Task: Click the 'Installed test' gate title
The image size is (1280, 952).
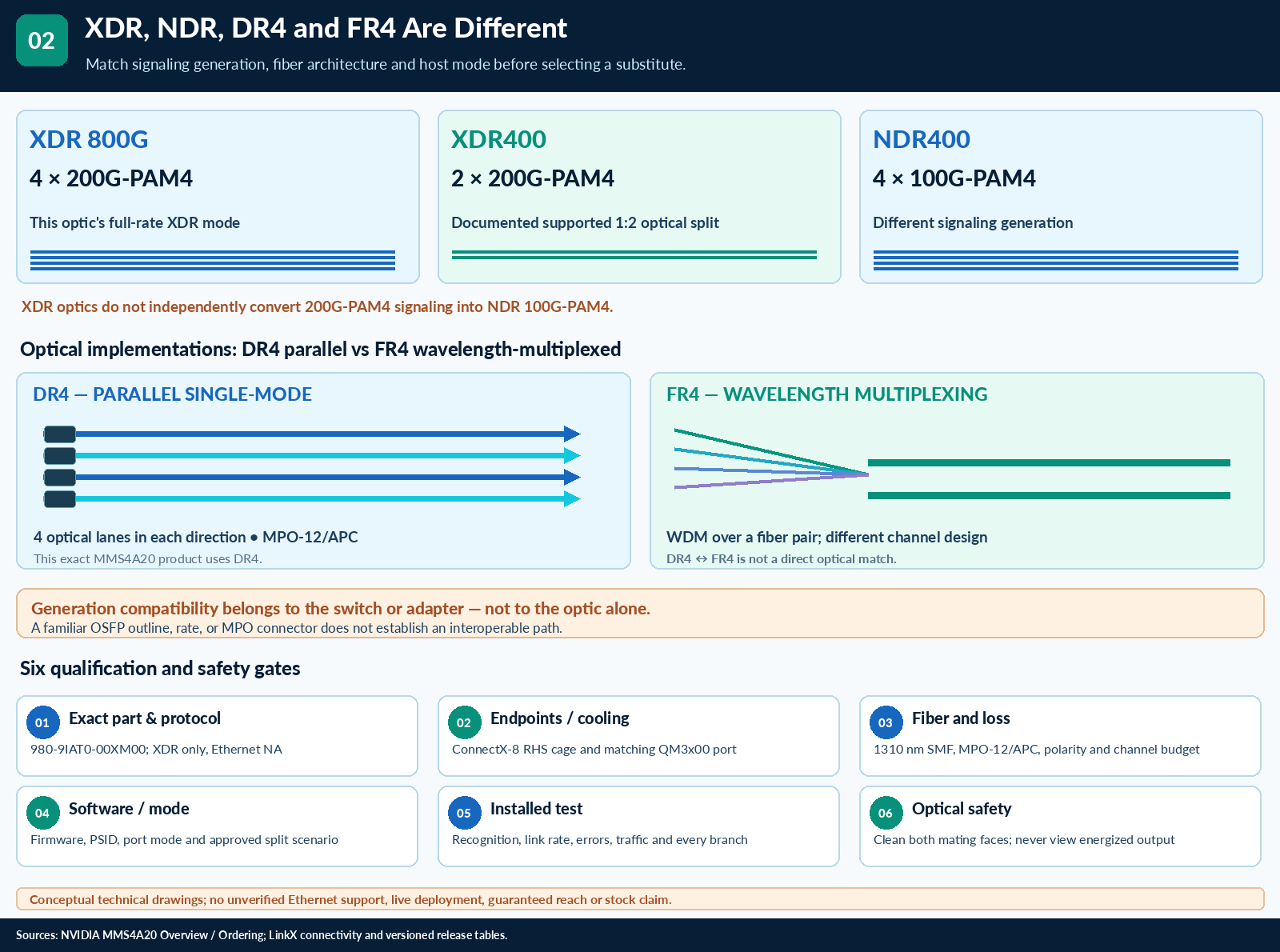Action: coord(536,809)
